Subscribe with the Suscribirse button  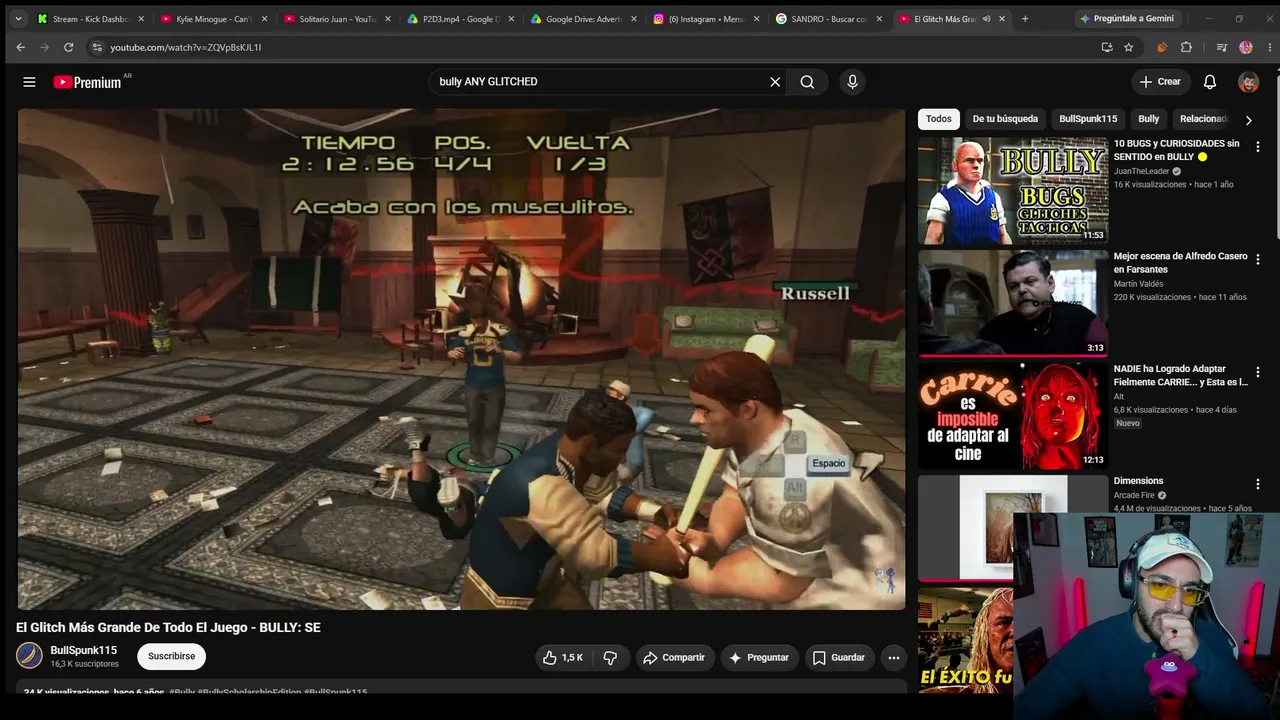172,657
